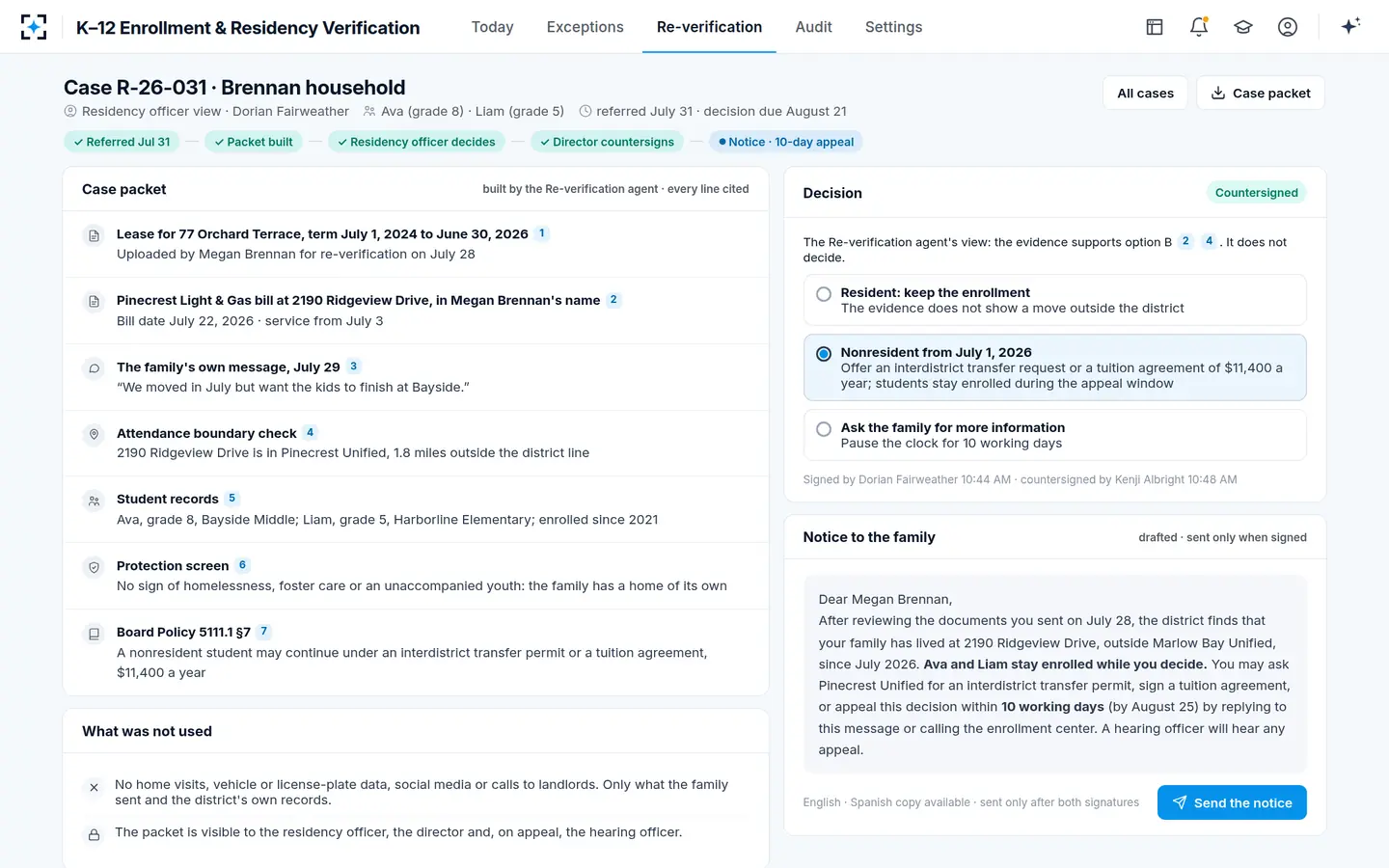Select Resident: keep the enrollment option
1389x868 pixels.
tap(1054, 300)
